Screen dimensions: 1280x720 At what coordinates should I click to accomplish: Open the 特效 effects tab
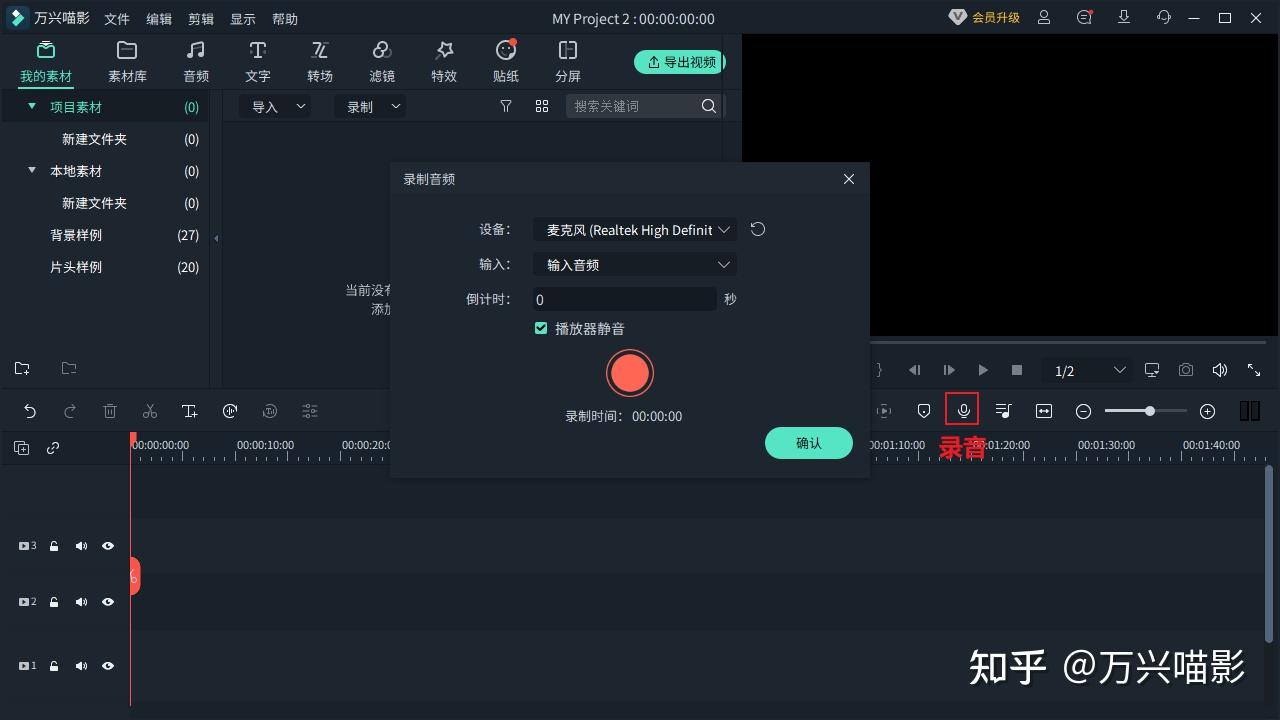444,62
